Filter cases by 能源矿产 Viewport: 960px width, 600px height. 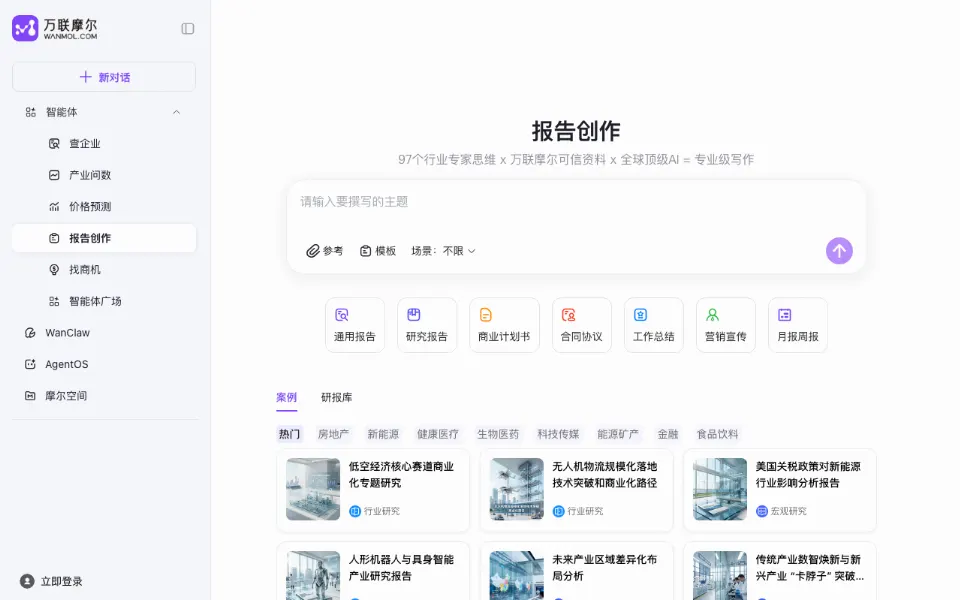pyautogui.click(x=618, y=434)
